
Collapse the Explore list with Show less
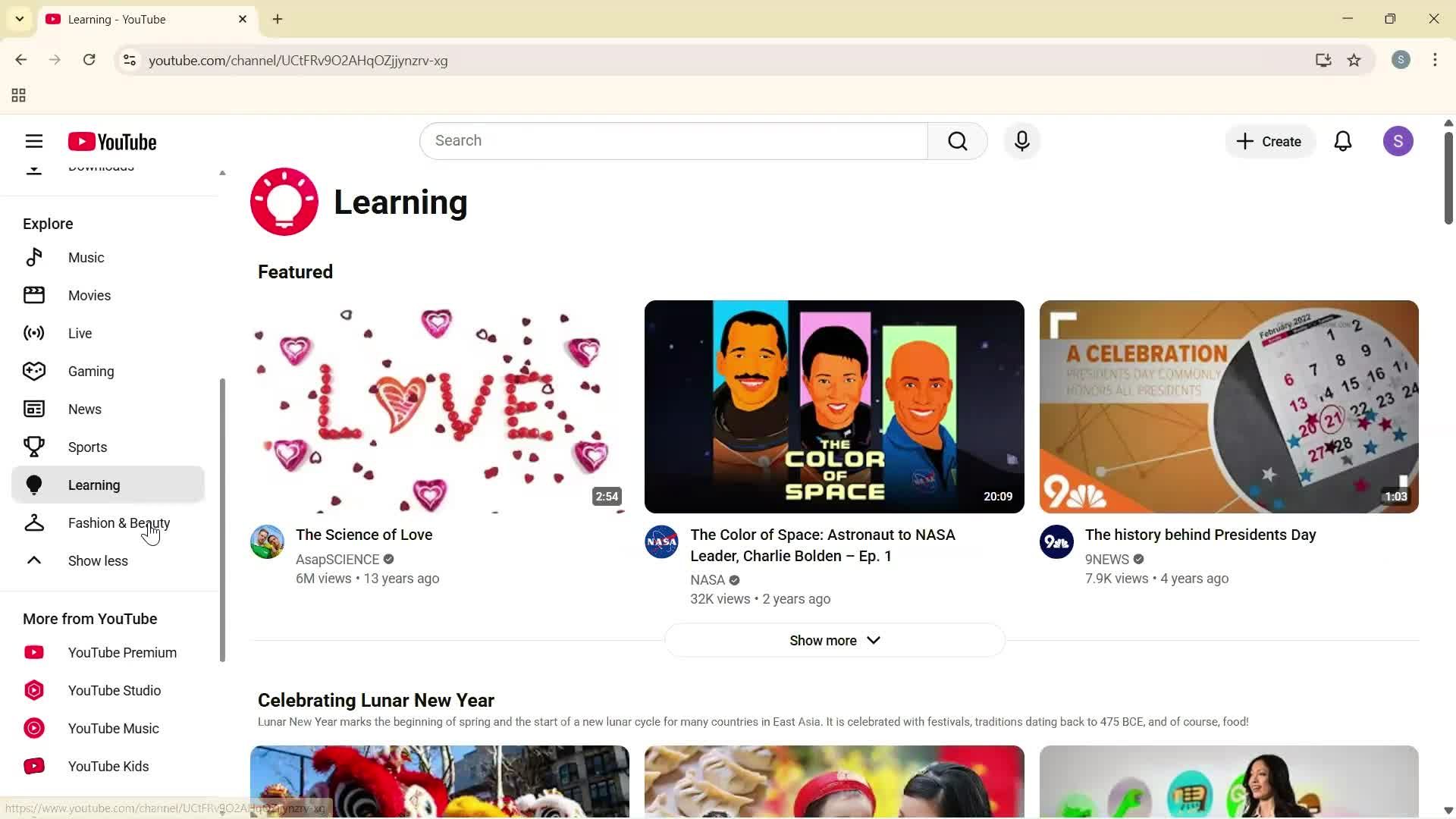[98, 560]
